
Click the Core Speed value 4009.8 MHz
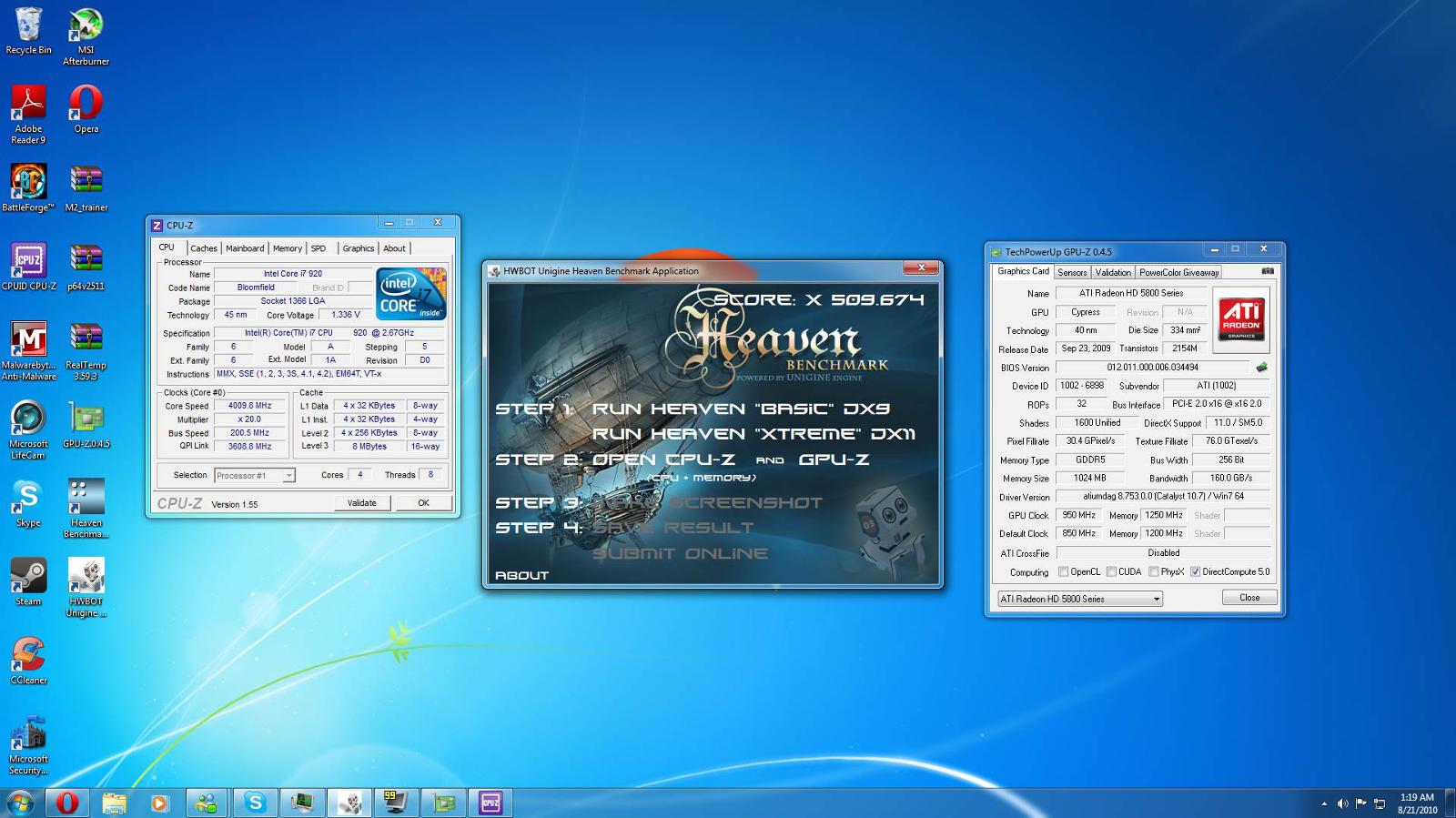coord(249,406)
